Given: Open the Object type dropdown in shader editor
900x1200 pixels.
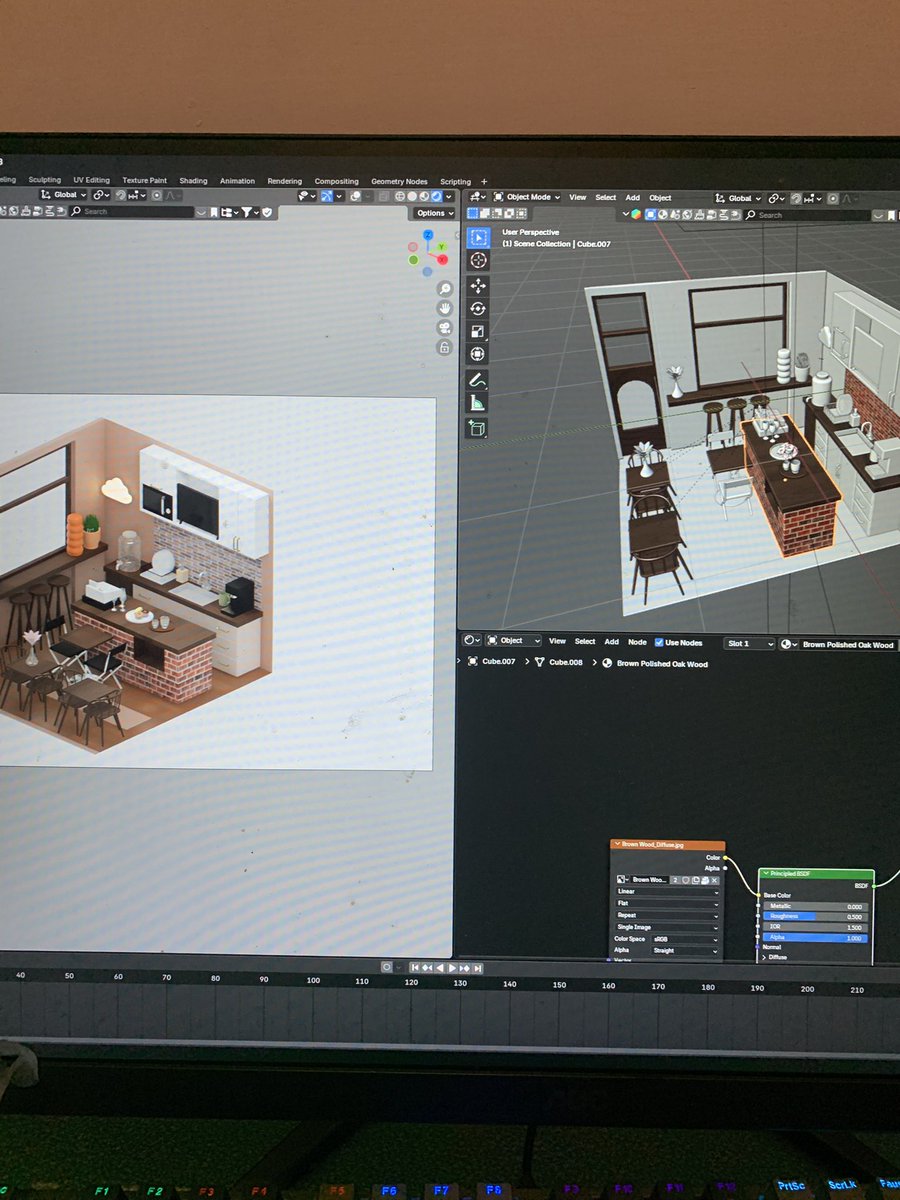Looking at the screenshot, I should (511, 641).
